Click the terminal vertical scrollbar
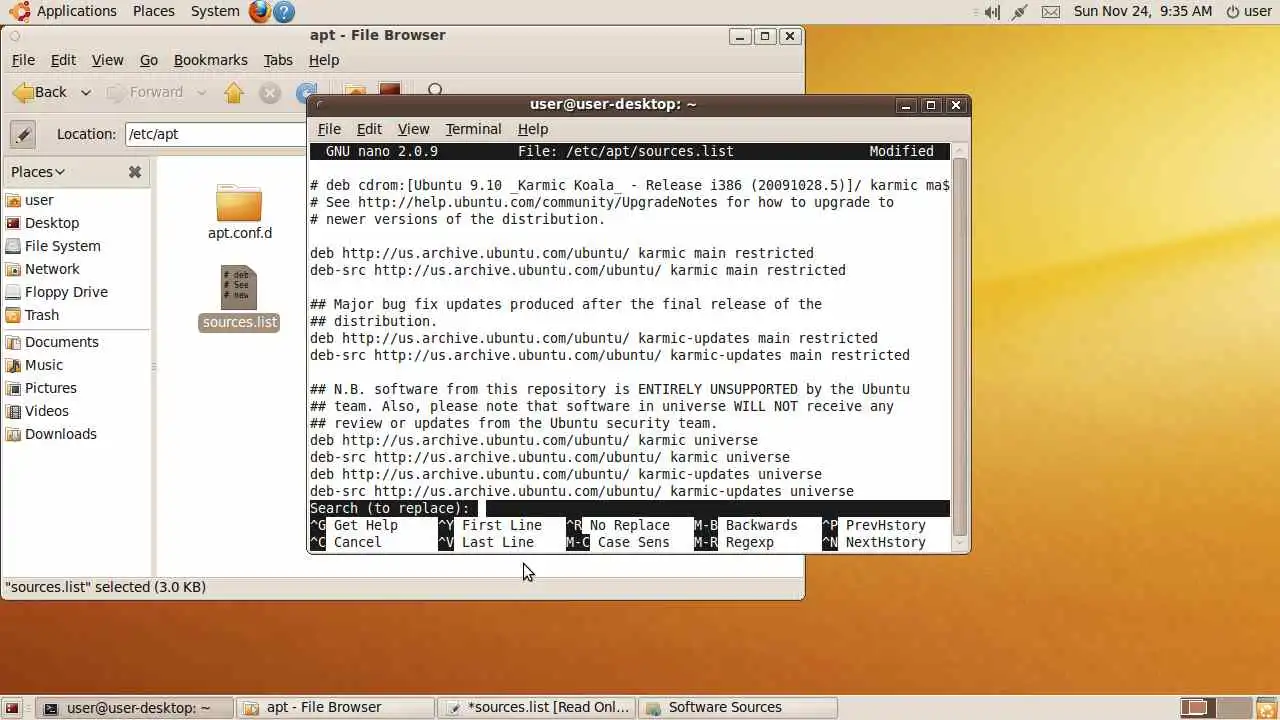 pyautogui.click(x=960, y=346)
